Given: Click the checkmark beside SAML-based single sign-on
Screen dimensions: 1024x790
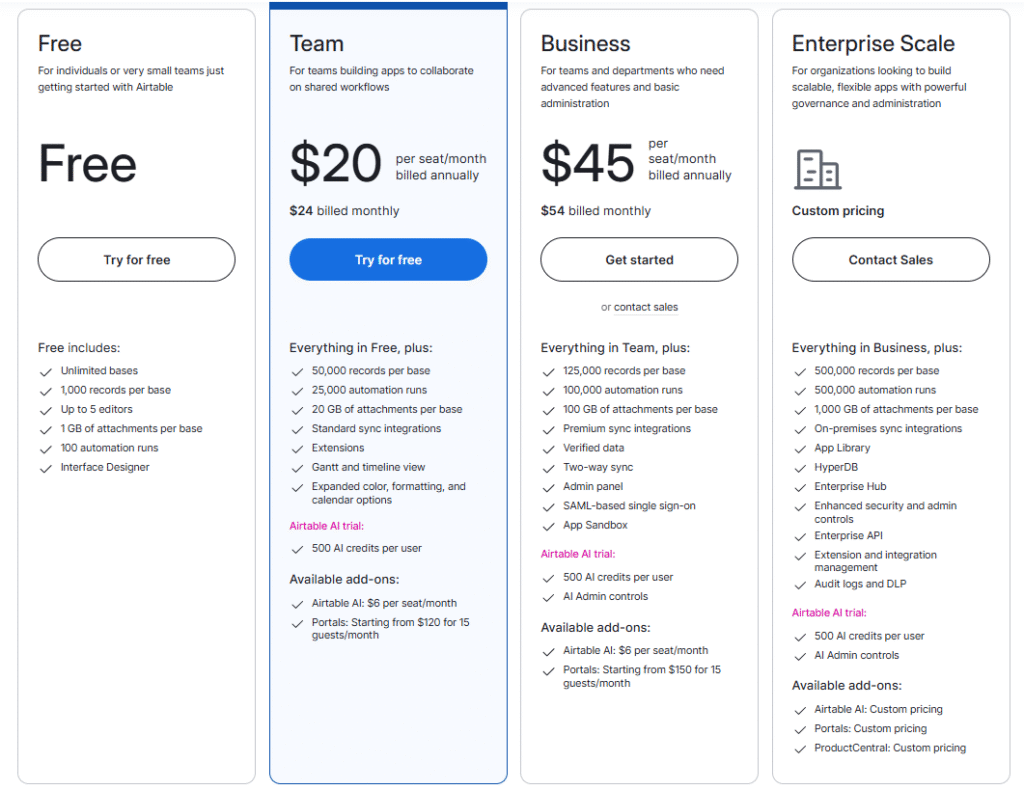Looking at the screenshot, I should (x=548, y=507).
